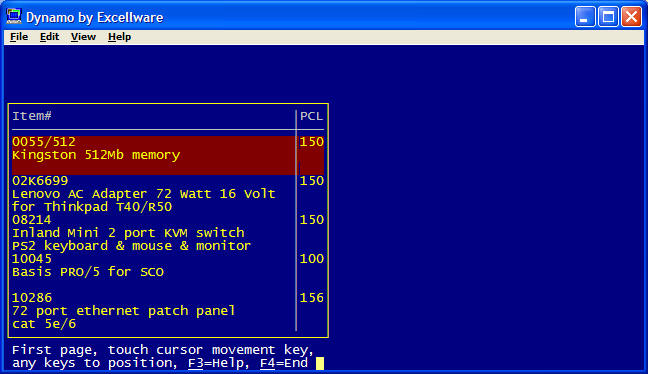This screenshot has width=648, height=374.
Task: Select item 10045 Basis PRO/5 for SCO
Action: tap(168, 272)
